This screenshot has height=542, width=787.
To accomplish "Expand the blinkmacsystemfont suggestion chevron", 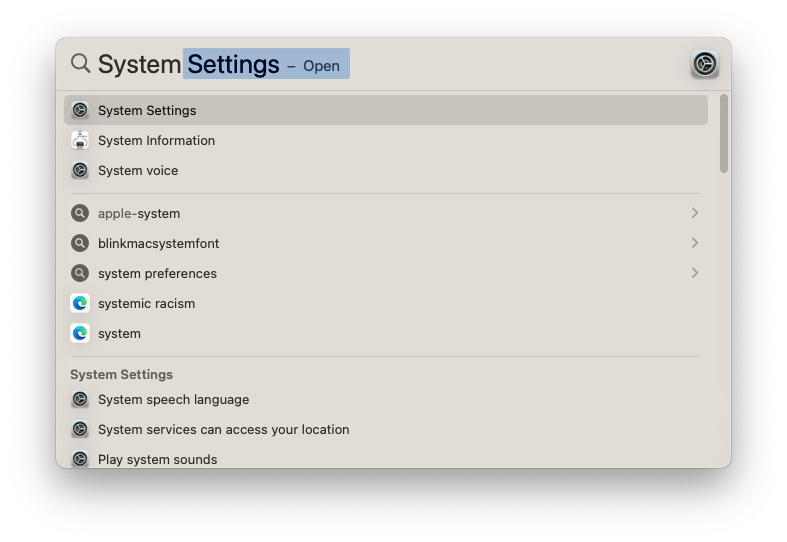I will click(x=694, y=243).
